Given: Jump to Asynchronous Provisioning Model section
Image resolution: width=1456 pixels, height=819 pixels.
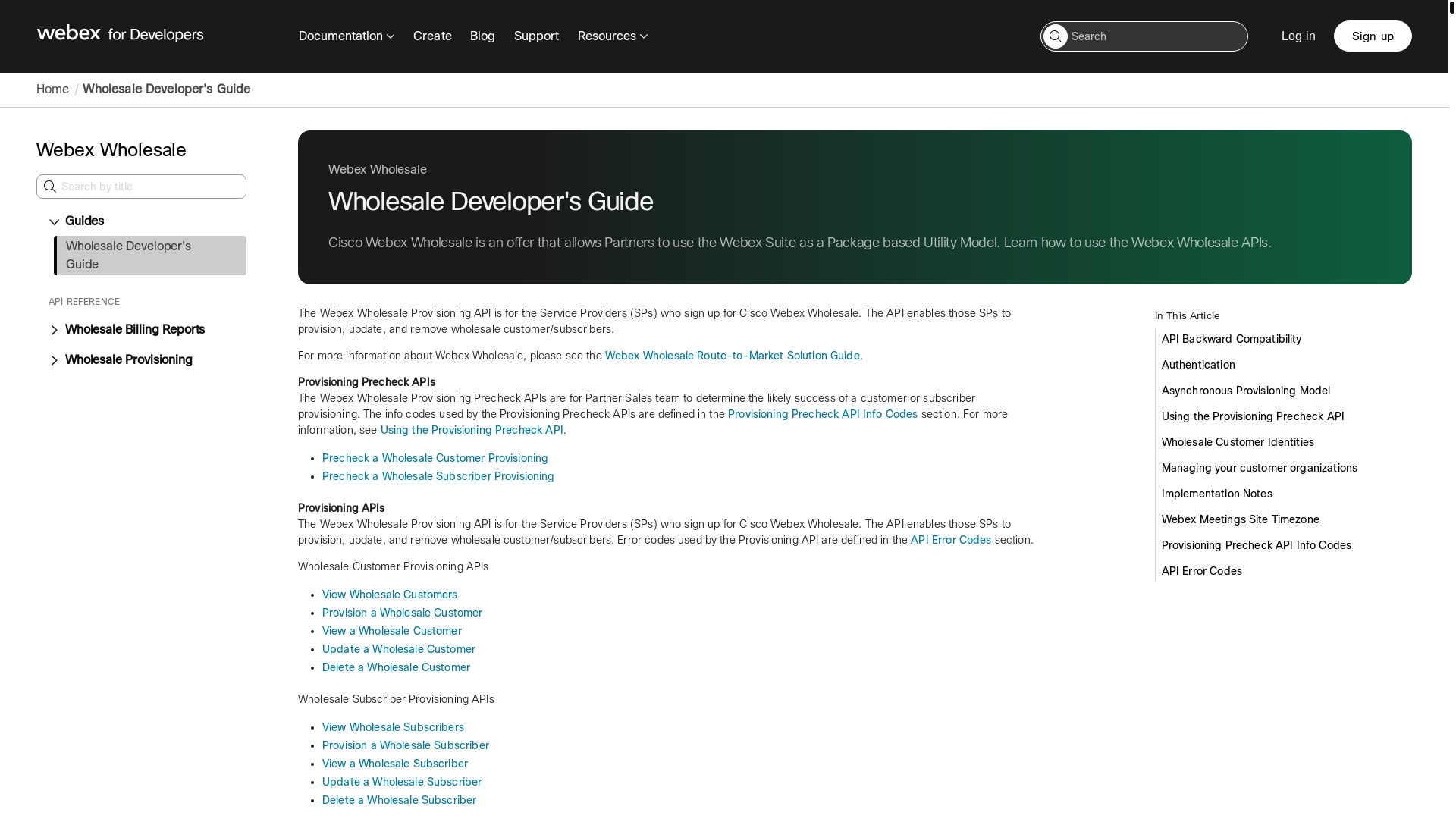Looking at the screenshot, I should pyautogui.click(x=1245, y=391).
